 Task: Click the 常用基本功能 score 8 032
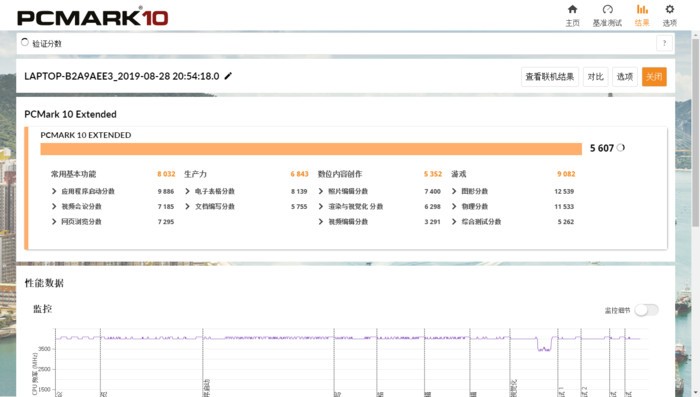(166, 174)
